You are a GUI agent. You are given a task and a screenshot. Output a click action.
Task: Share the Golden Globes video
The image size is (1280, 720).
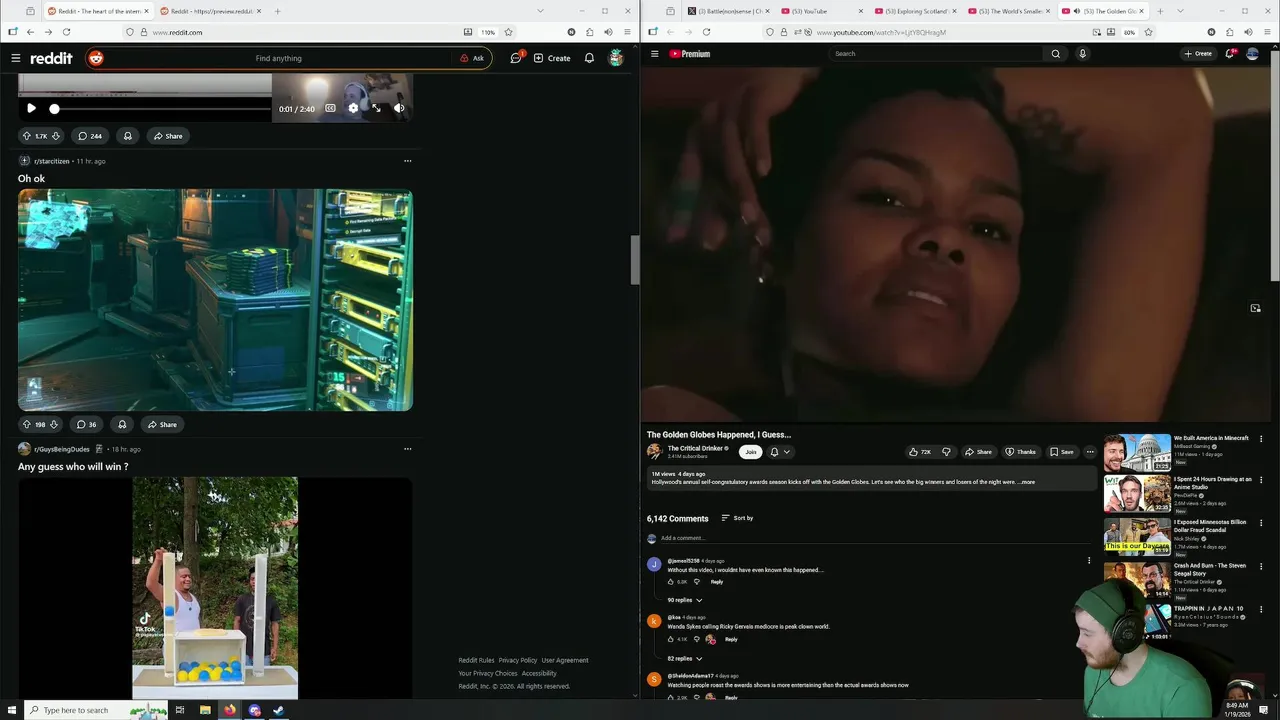[x=978, y=452]
